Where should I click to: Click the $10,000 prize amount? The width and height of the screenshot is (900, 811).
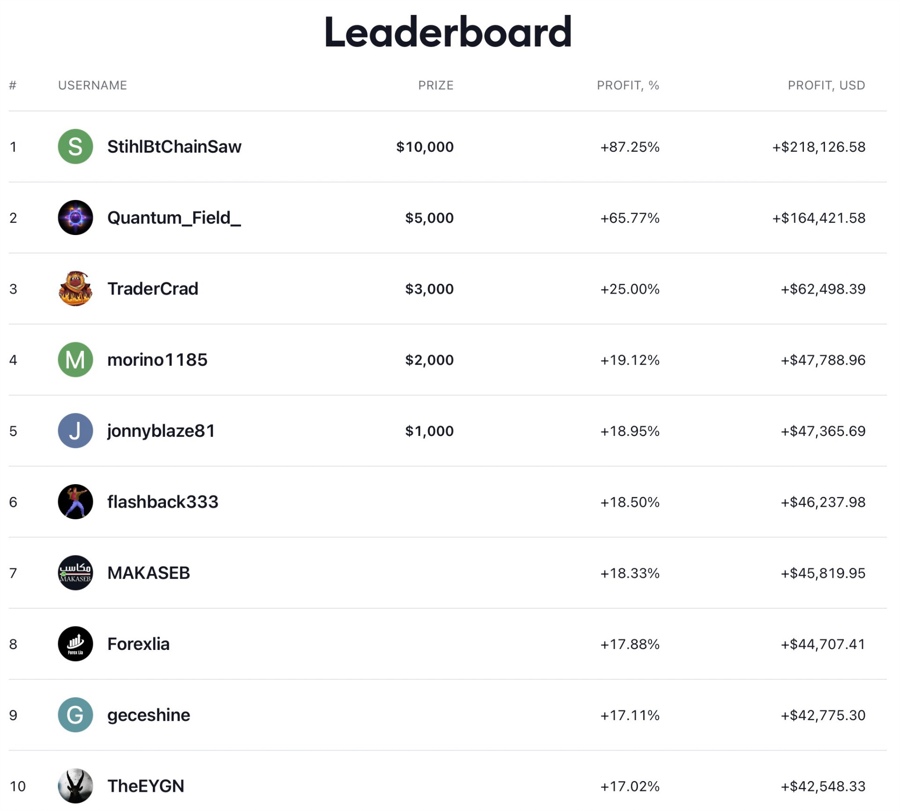[425, 147]
